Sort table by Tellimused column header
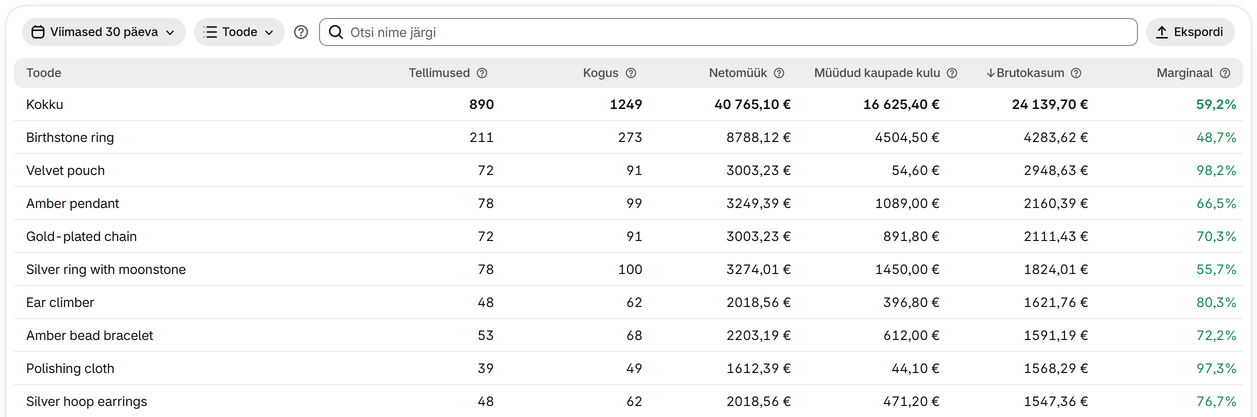 (440, 73)
